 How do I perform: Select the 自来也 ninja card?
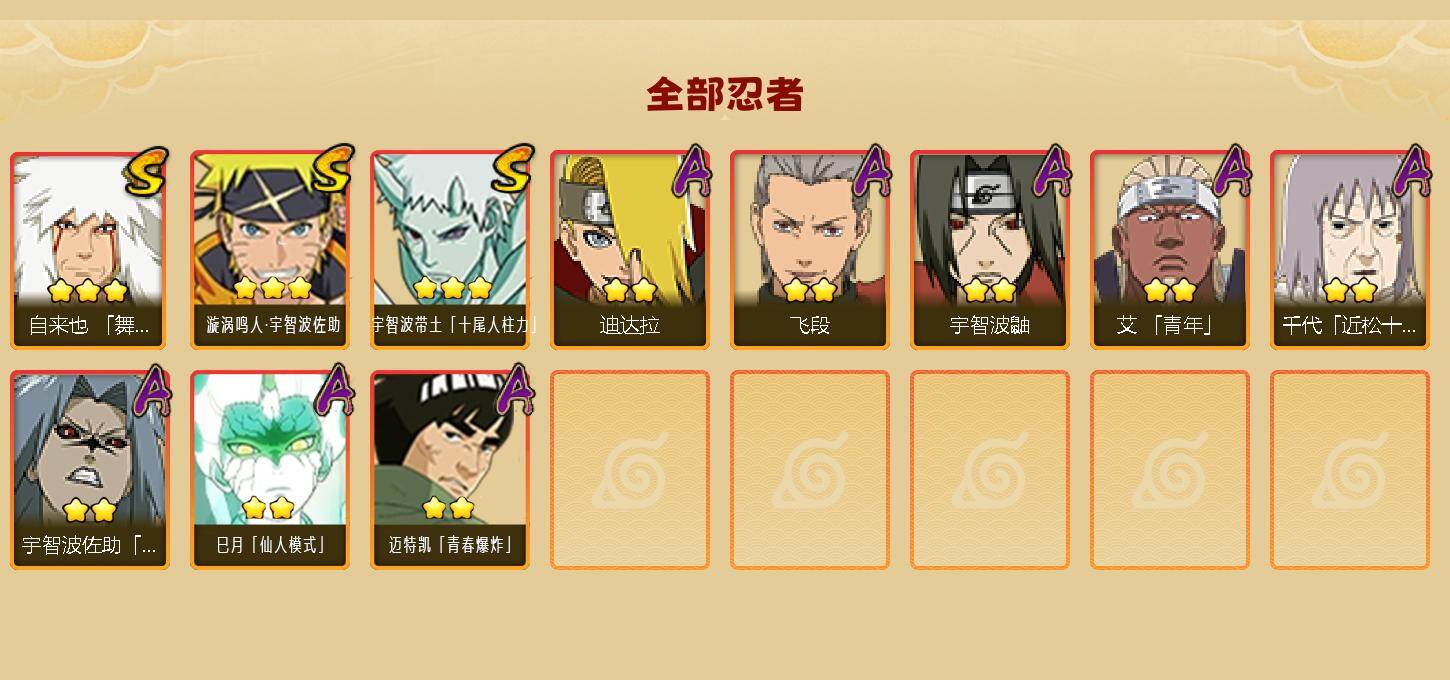(x=89, y=250)
